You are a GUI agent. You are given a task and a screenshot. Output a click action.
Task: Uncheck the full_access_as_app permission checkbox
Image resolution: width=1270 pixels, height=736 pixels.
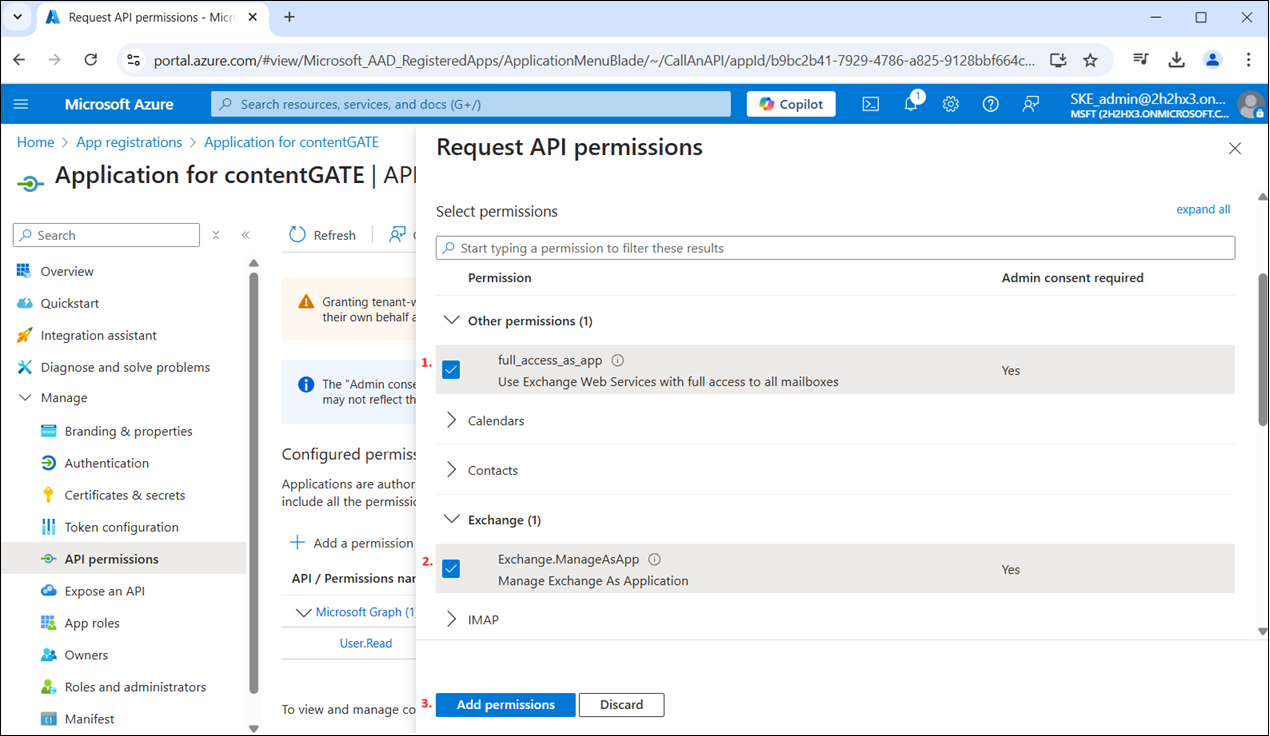[x=451, y=370]
